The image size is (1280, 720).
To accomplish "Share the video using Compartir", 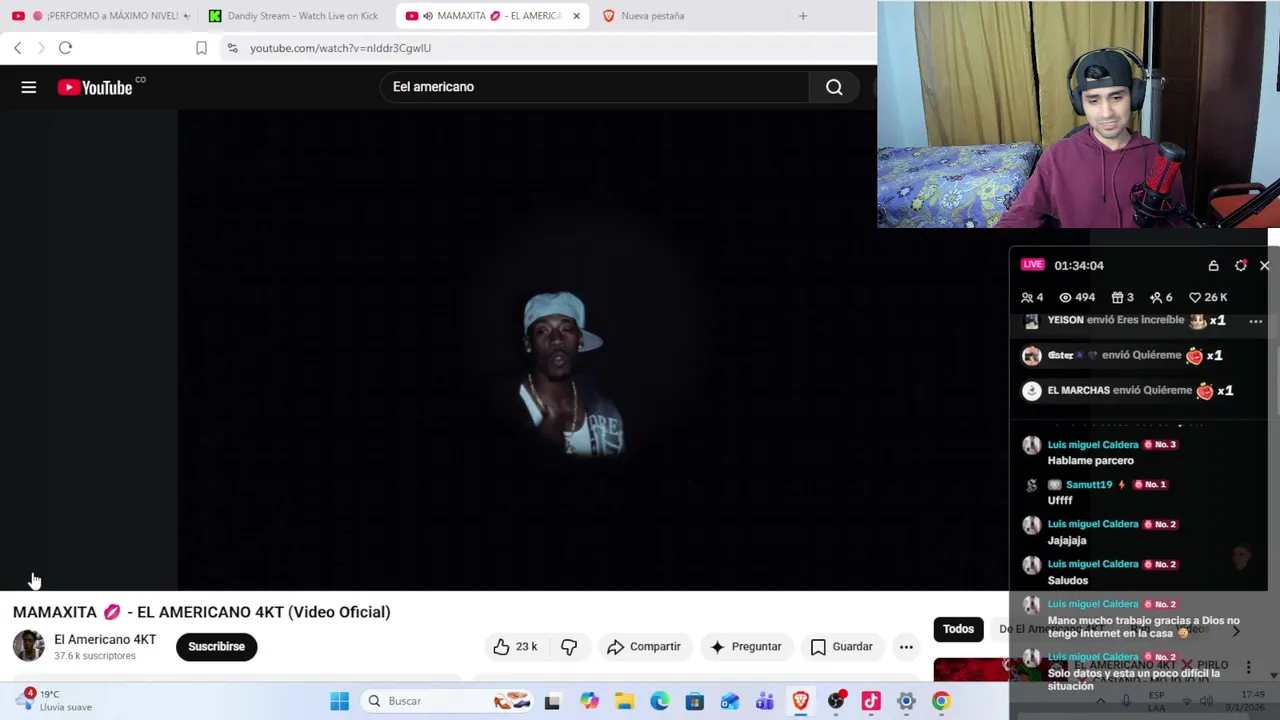I will 643,647.
